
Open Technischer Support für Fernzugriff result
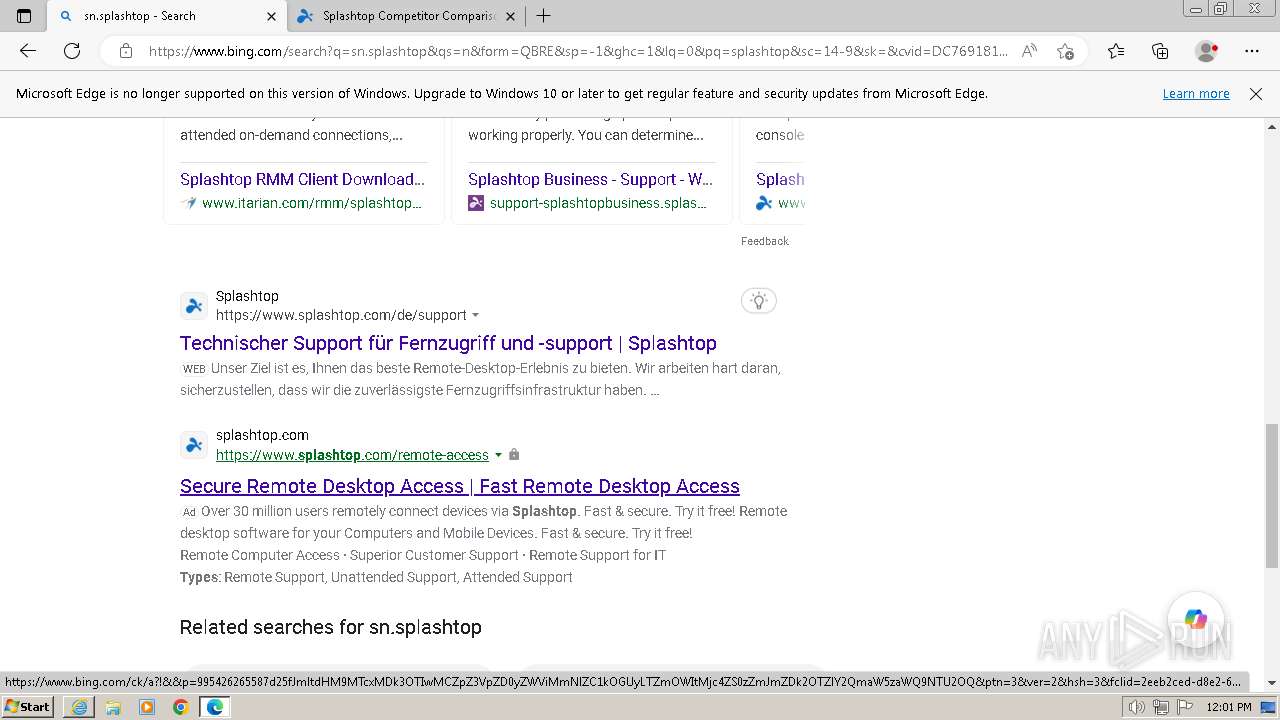point(448,343)
